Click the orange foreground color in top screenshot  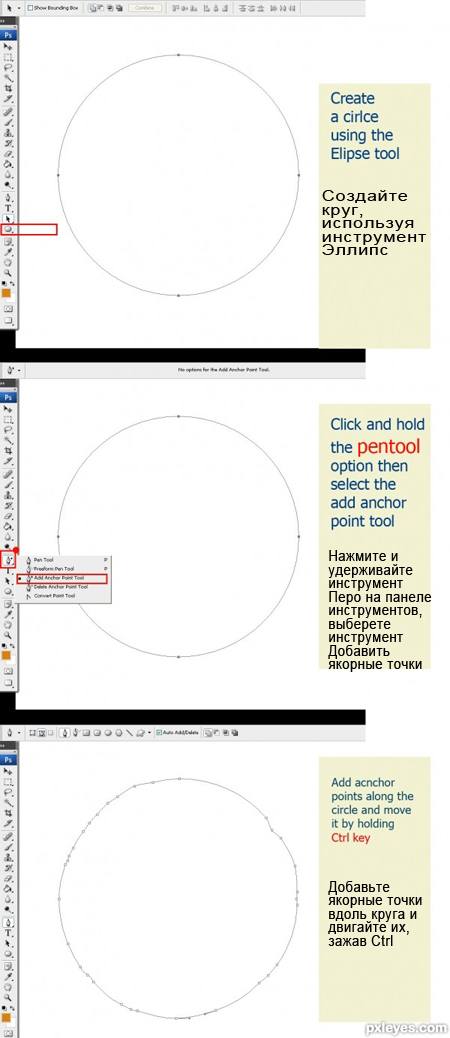(6, 293)
